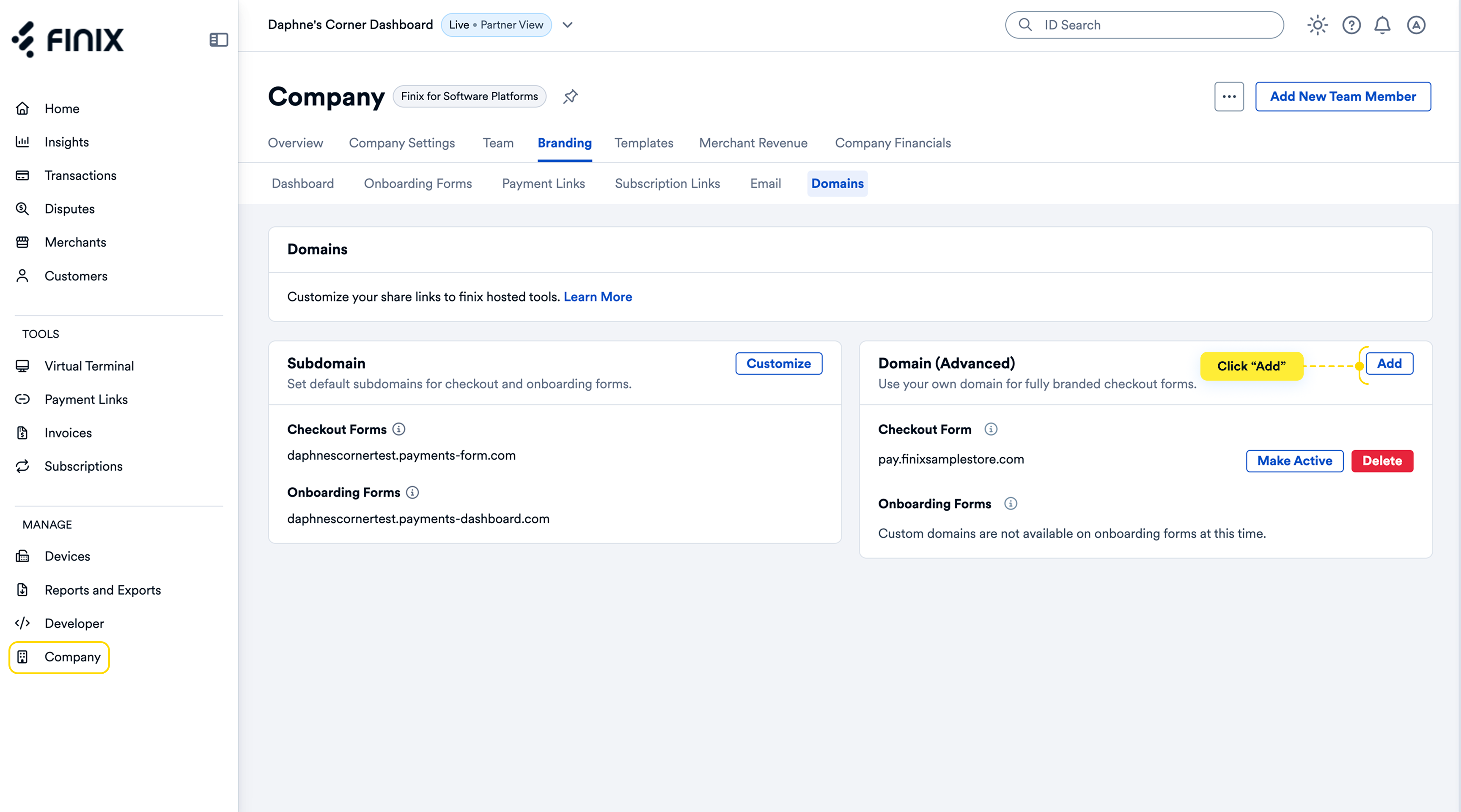Screen dimensions: 1461x812
Task: Switch to the Overview tab
Action: (x=296, y=143)
